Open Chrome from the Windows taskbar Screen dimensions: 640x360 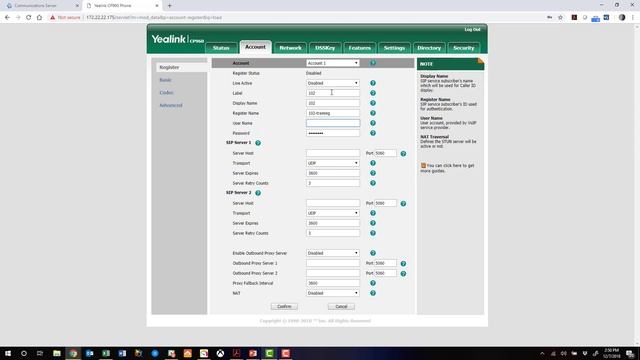pos(73,353)
